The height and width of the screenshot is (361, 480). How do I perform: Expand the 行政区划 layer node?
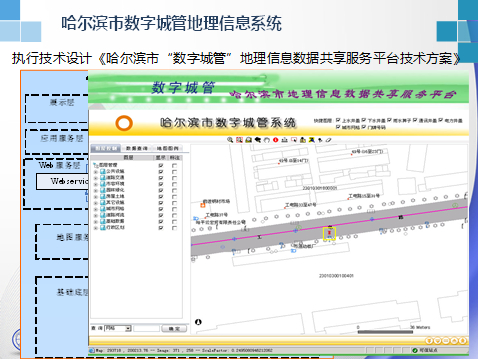(96, 228)
